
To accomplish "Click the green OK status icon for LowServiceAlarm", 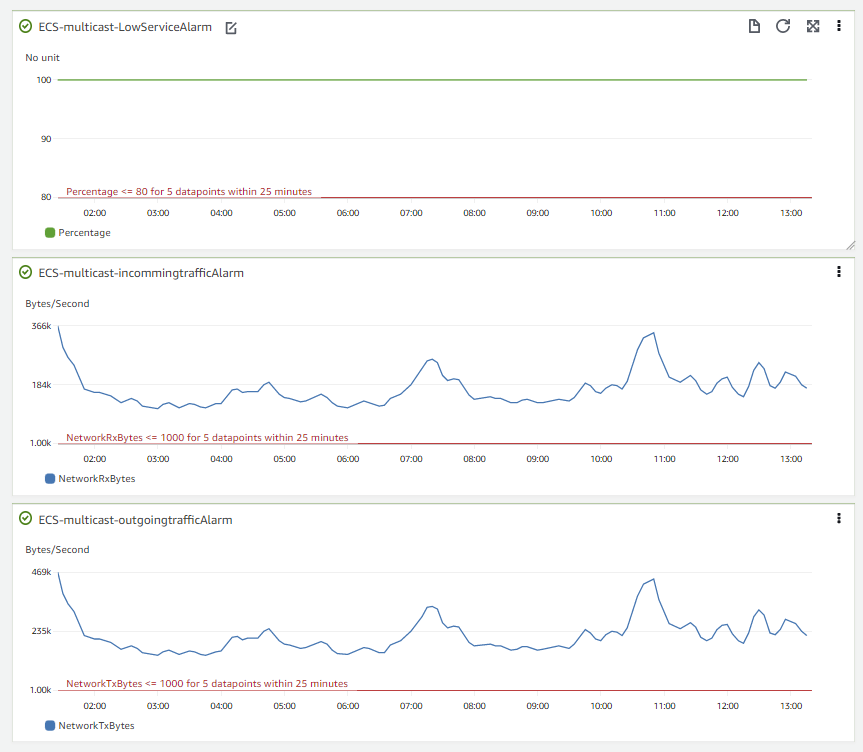I will point(26,27).
